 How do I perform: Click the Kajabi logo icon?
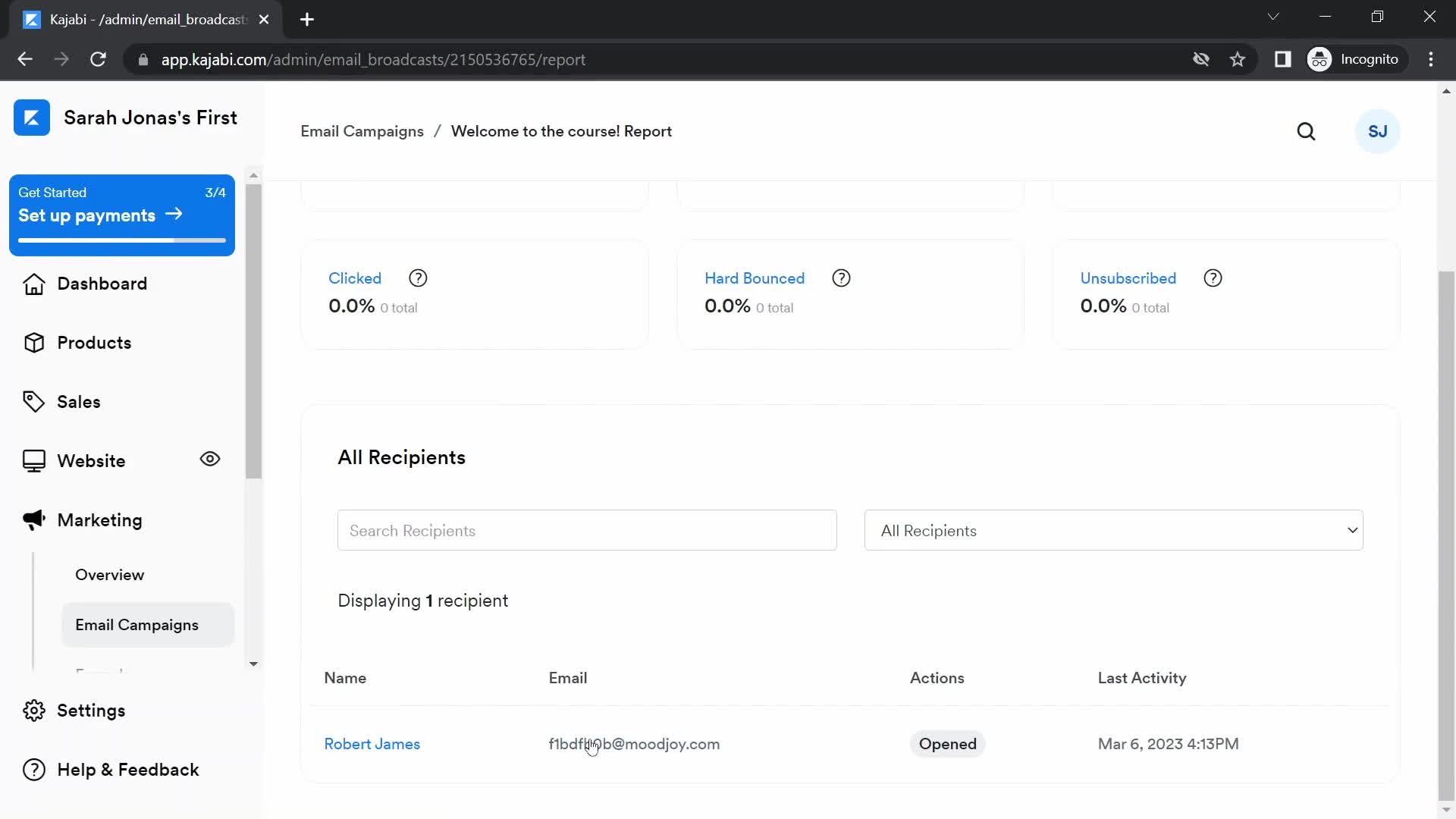[x=32, y=118]
